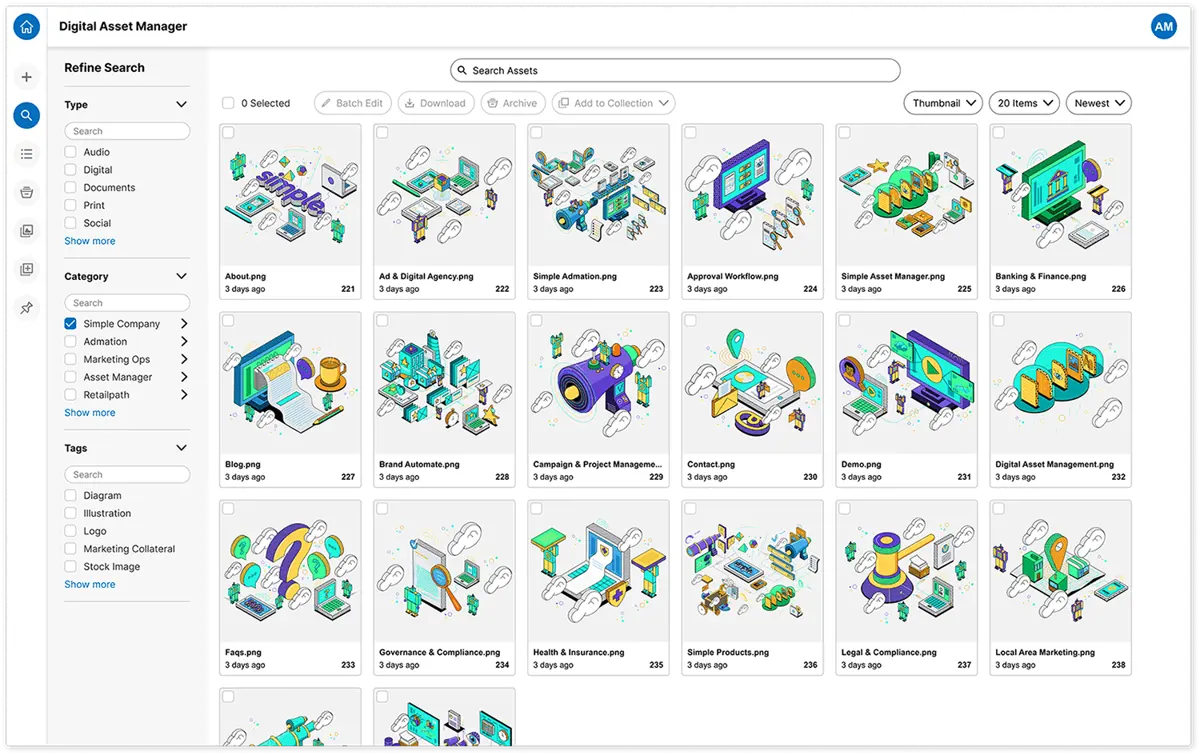Viewport: 1200px width, 755px height.
Task: Expand the Marketing Ops category arrow
Action: pyautogui.click(x=184, y=359)
